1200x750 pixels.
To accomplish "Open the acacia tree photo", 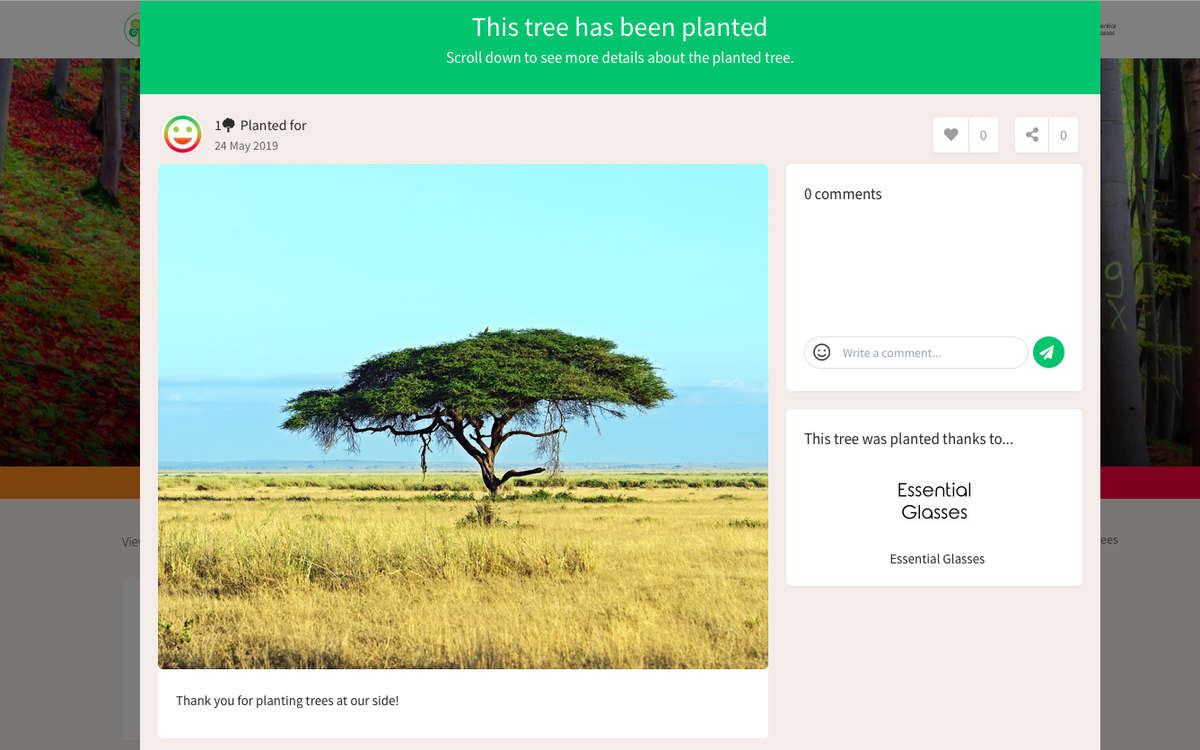I will (x=463, y=416).
